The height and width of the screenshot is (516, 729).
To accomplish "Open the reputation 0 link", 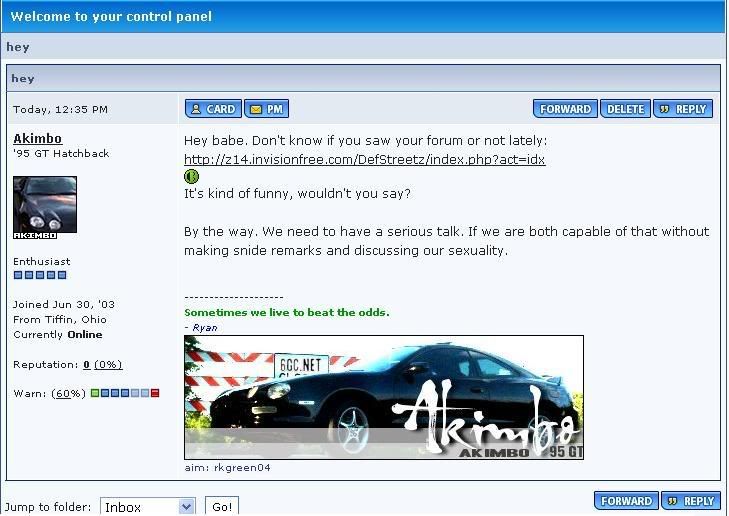I will (x=86, y=364).
